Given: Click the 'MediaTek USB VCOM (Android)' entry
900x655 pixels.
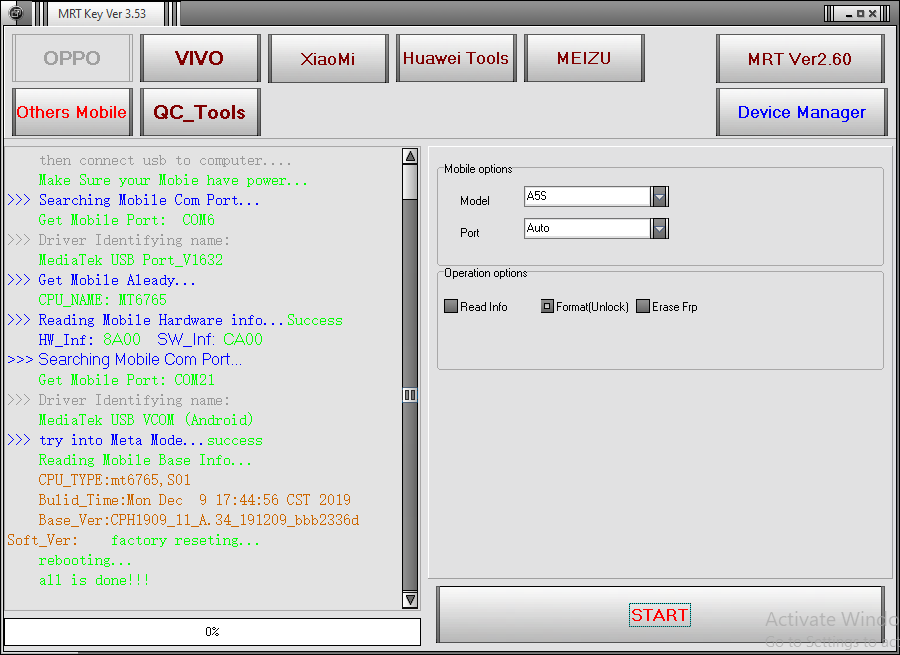Looking at the screenshot, I should (146, 420).
